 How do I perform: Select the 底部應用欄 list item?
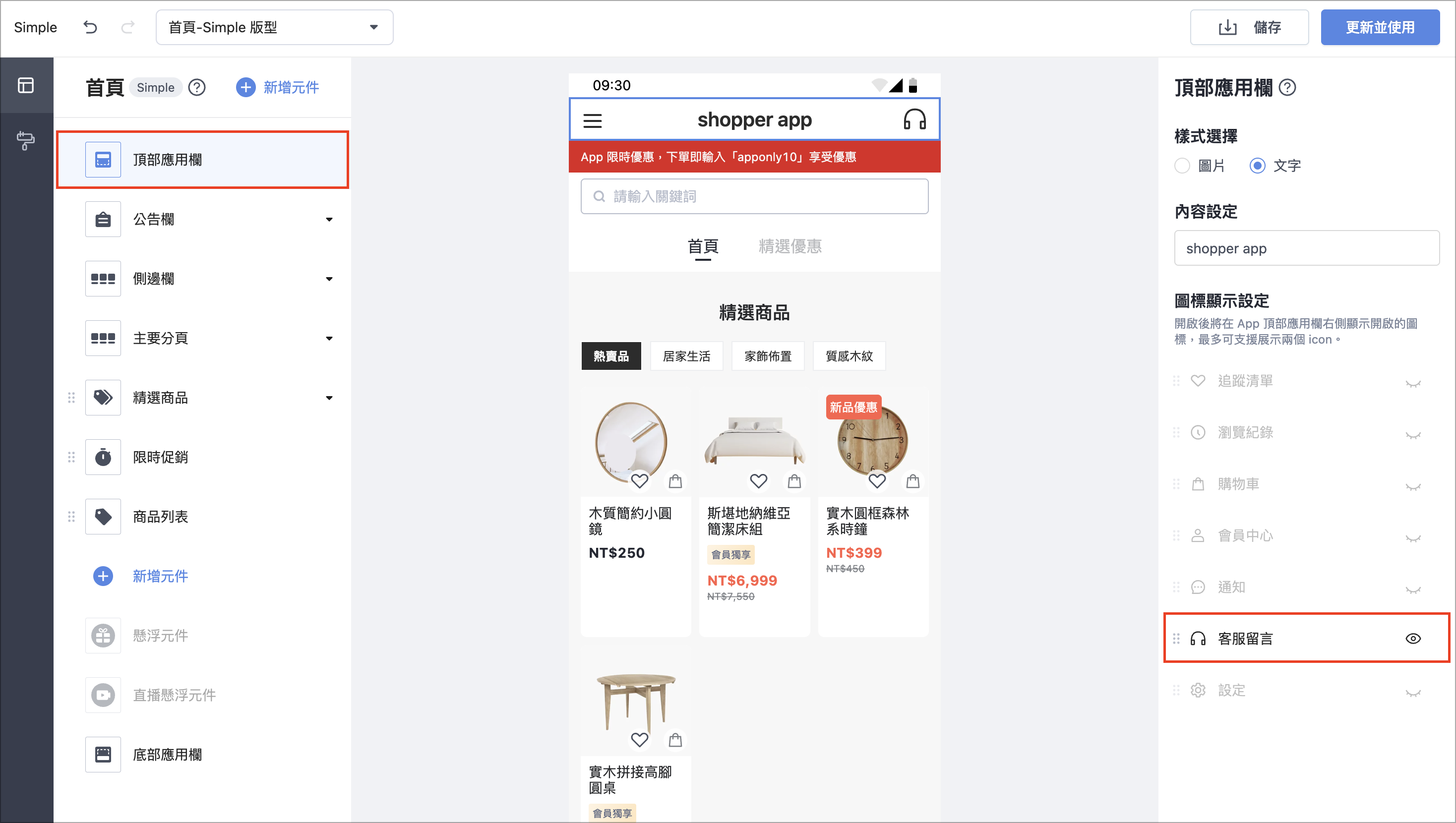pyautogui.click(x=202, y=755)
